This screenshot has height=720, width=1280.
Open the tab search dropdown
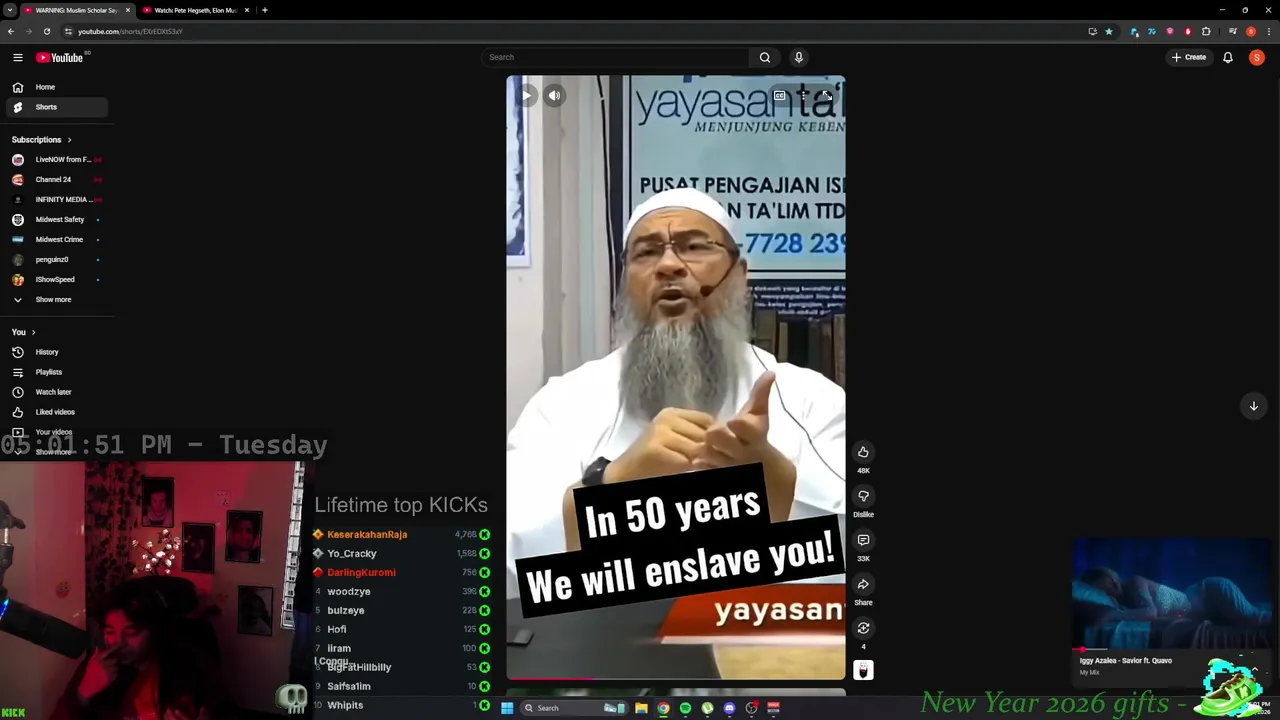point(9,10)
